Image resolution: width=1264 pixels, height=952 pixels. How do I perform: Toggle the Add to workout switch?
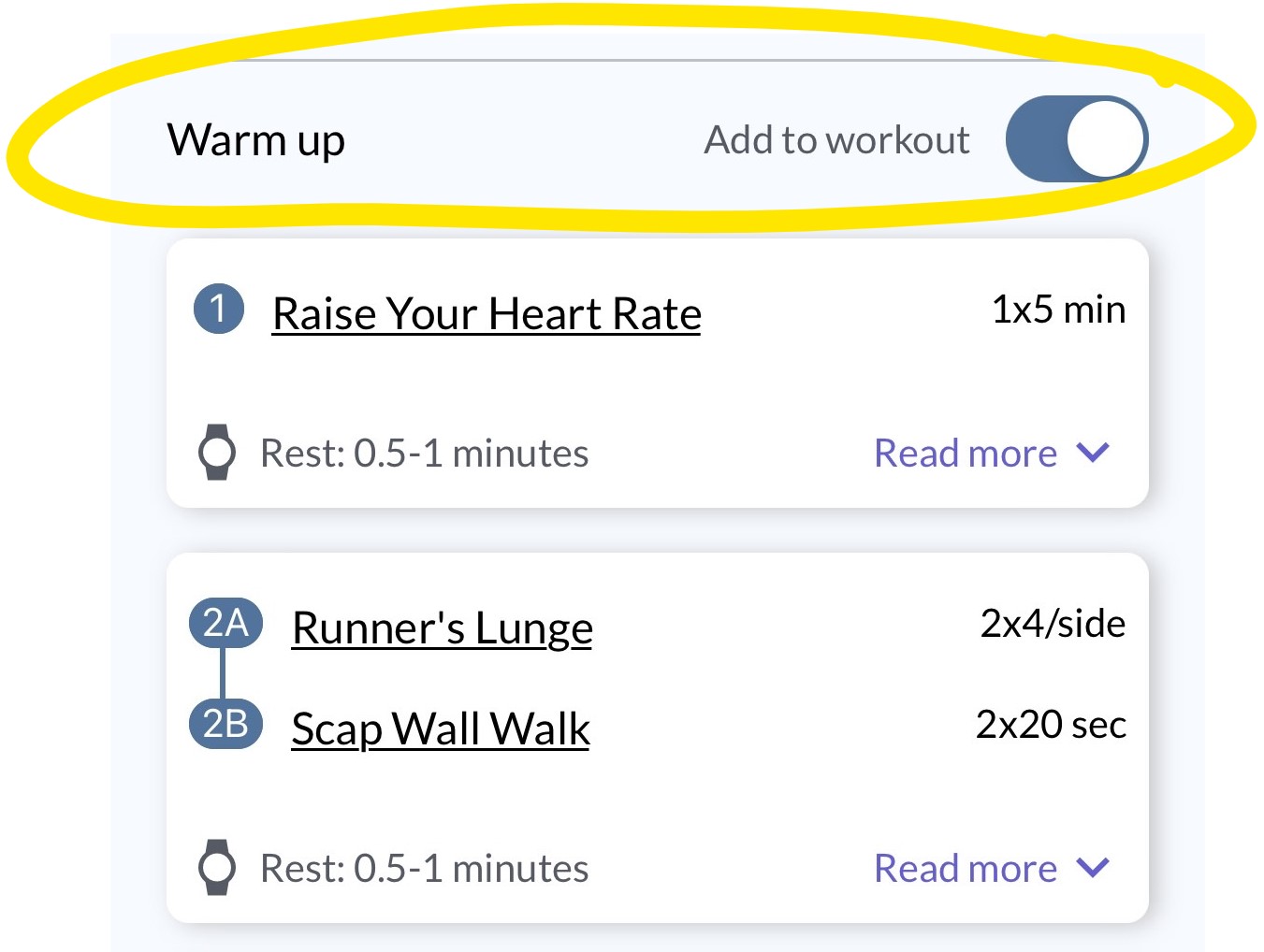click(x=1077, y=138)
